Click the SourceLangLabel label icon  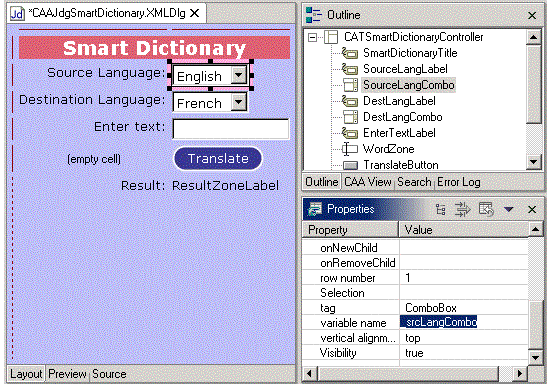click(x=350, y=69)
